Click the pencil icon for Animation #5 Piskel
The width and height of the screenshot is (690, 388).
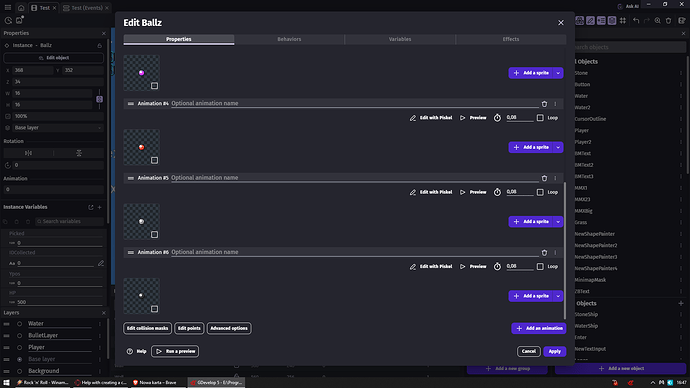point(413,192)
